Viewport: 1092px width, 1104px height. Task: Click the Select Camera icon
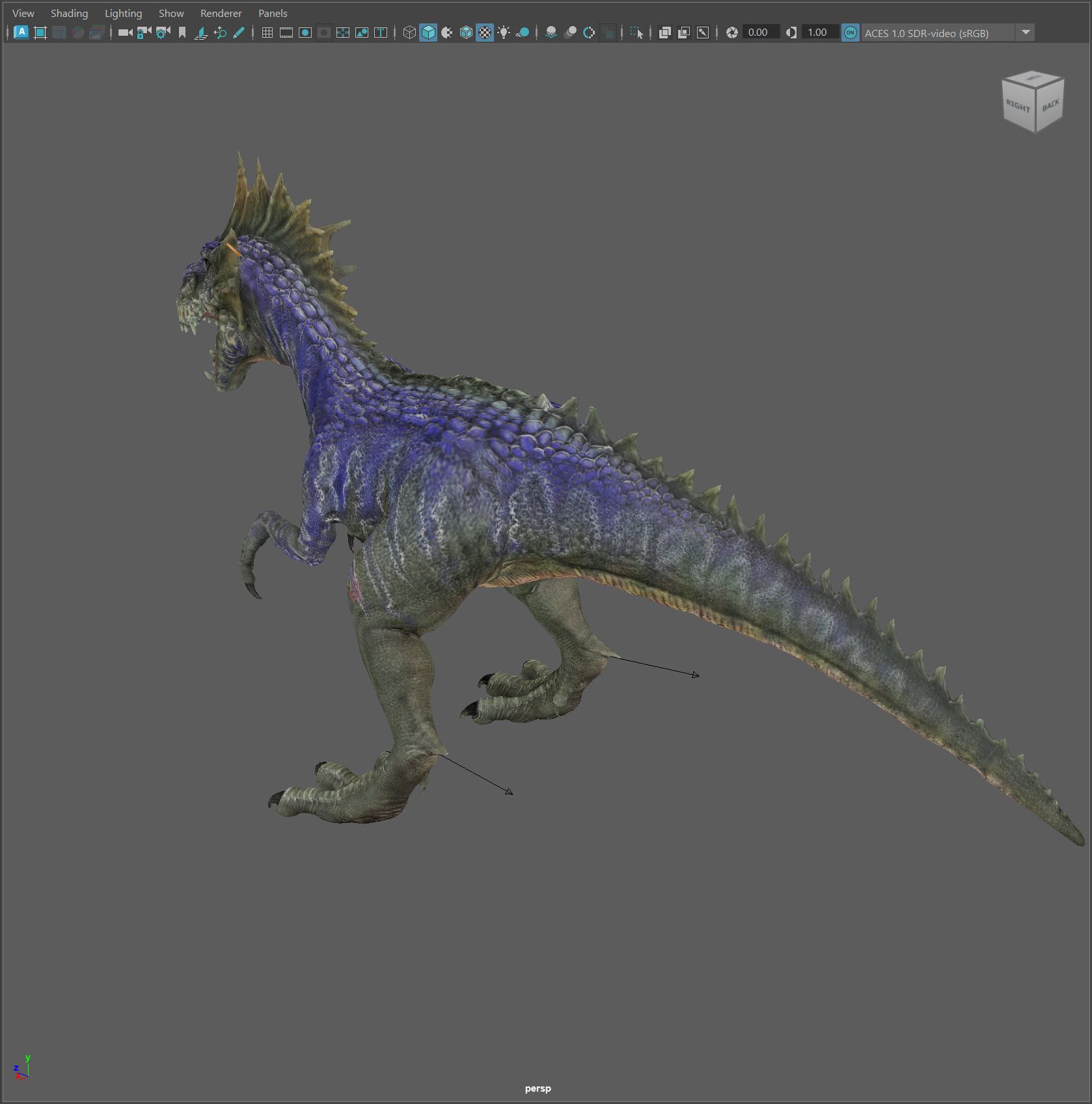(x=125, y=33)
